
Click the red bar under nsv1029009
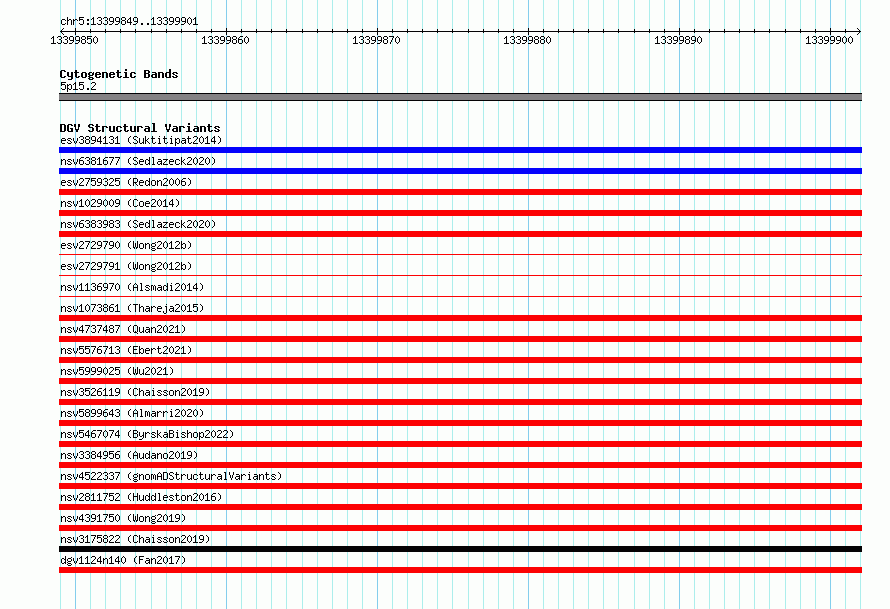click(x=460, y=213)
